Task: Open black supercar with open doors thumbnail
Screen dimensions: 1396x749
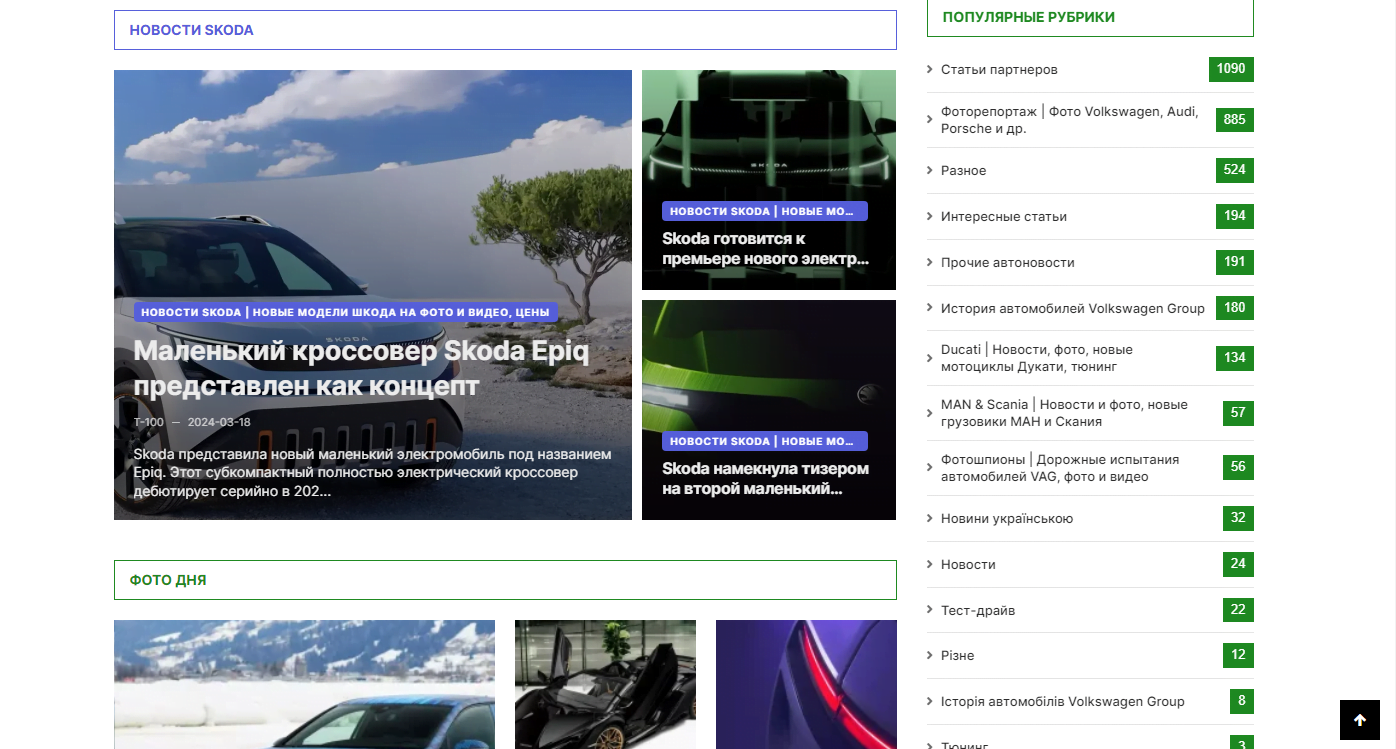Action: (605, 684)
